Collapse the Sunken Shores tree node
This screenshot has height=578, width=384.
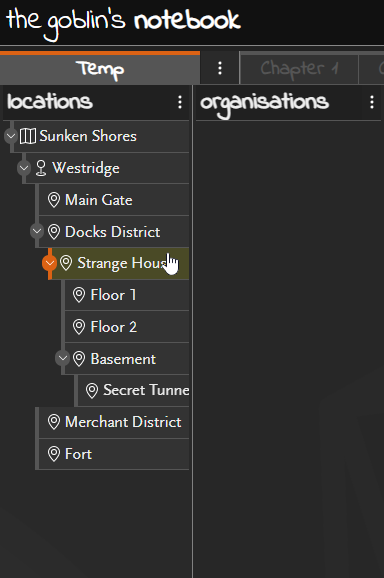click(11, 136)
